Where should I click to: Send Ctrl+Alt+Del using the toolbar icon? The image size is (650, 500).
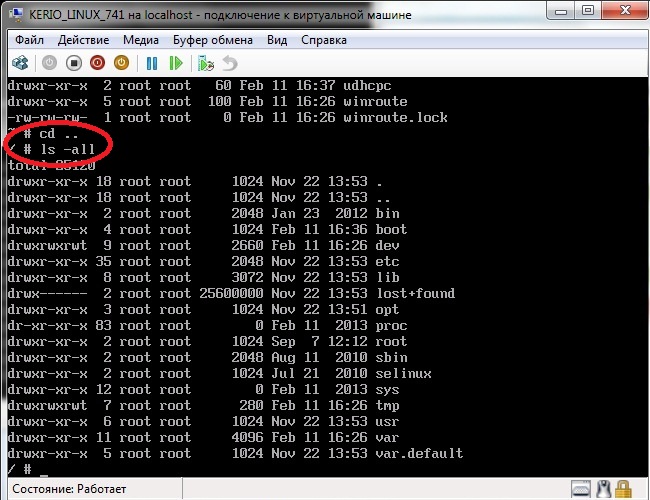(19, 62)
